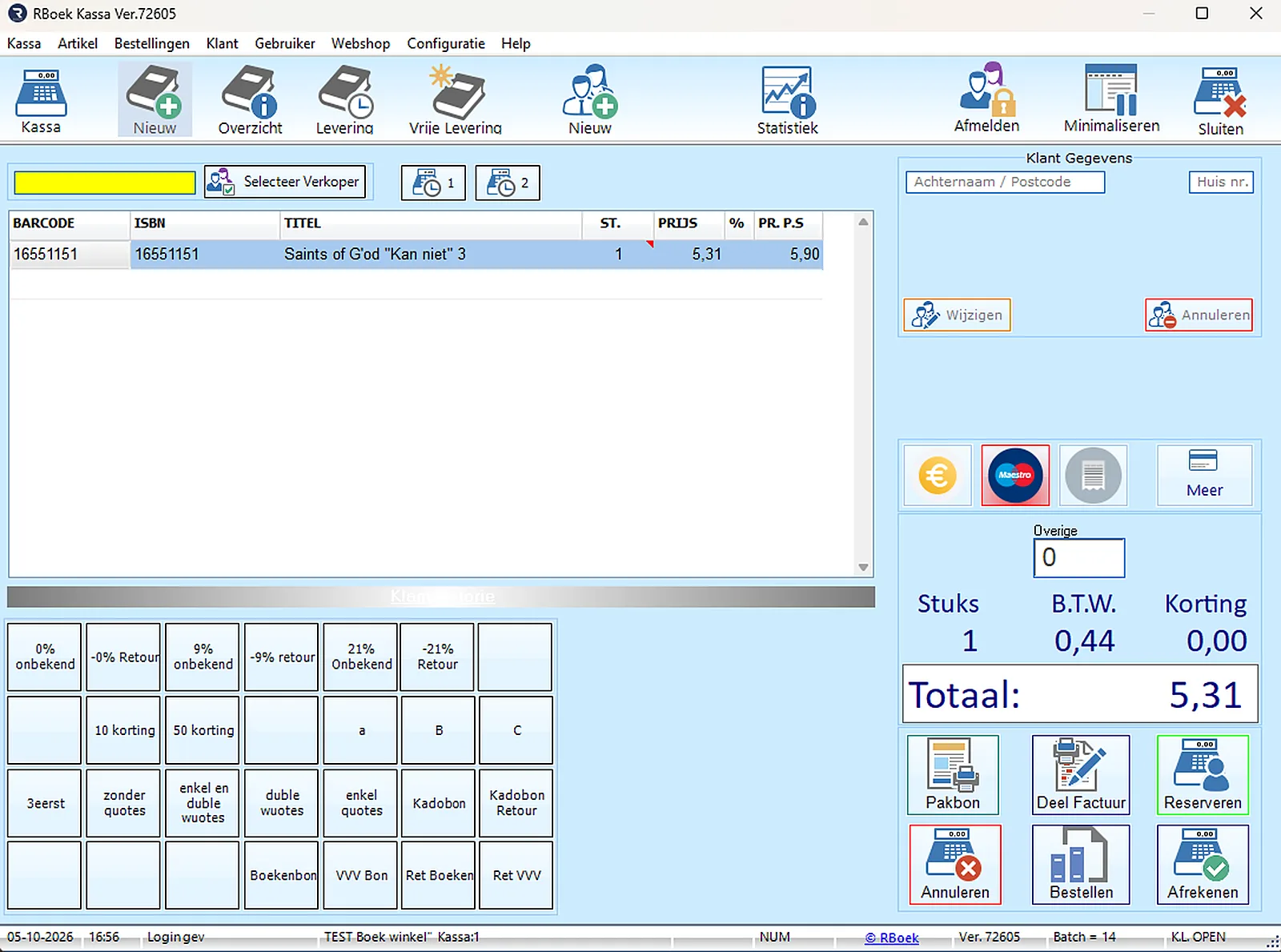This screenshot has height=952, width=1281.
Task: Open the Overzicht book icon
Action: 250,100
